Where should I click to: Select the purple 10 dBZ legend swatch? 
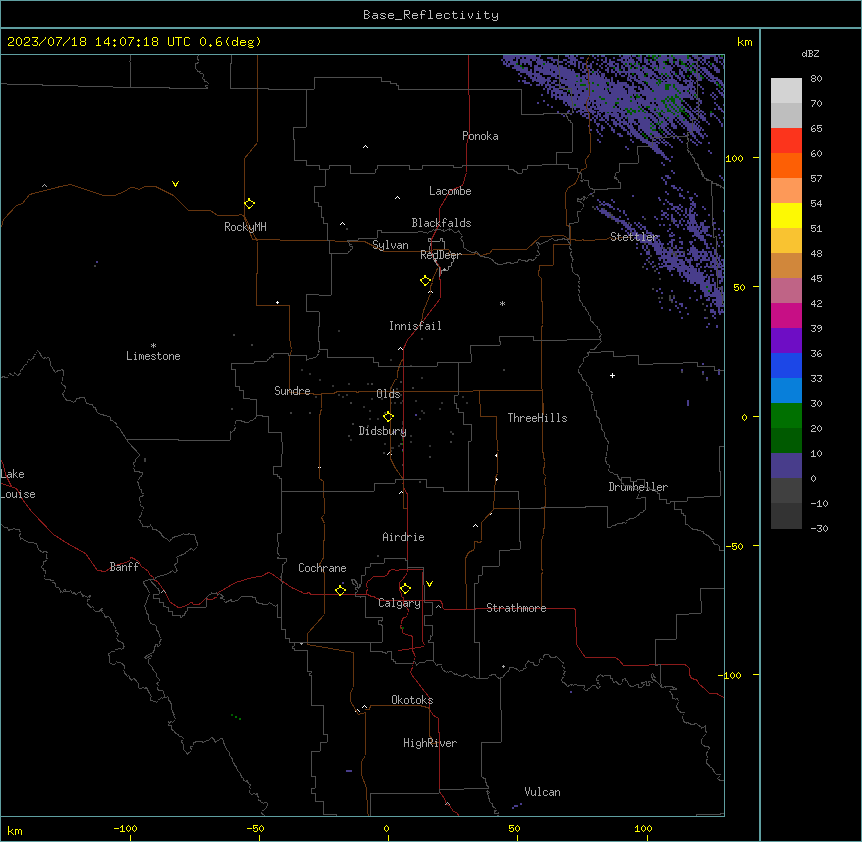pos(786,466)
